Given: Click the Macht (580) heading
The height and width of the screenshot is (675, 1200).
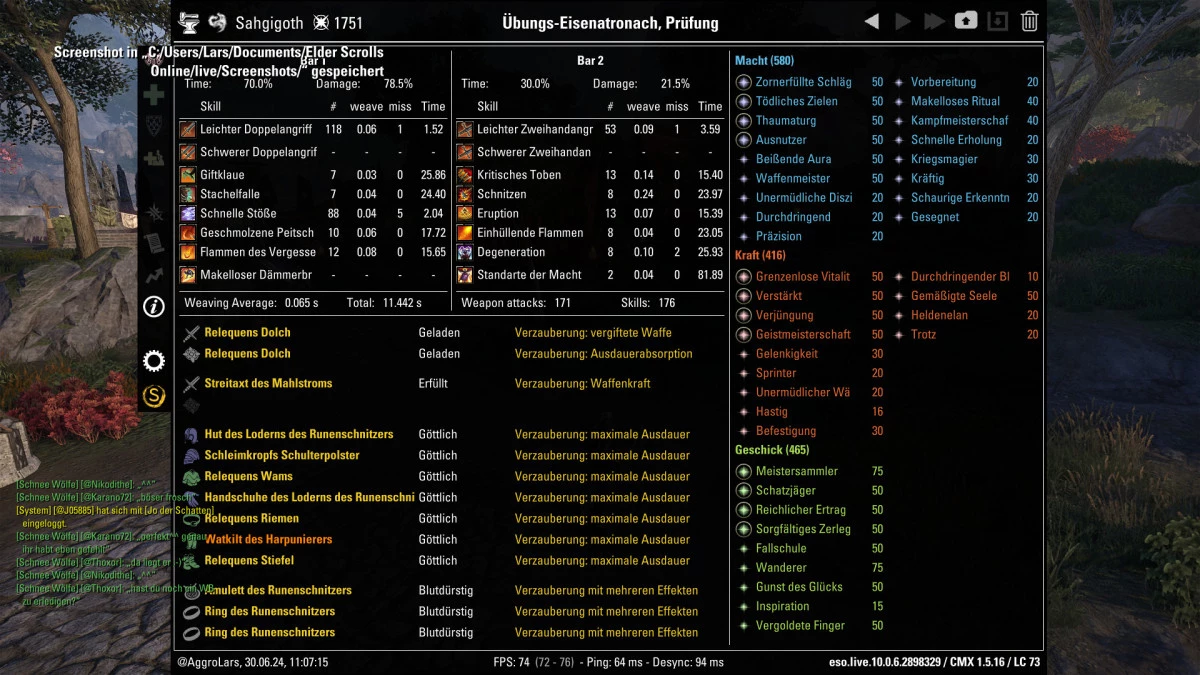Looking at the screenshot, I should point(764,61).
